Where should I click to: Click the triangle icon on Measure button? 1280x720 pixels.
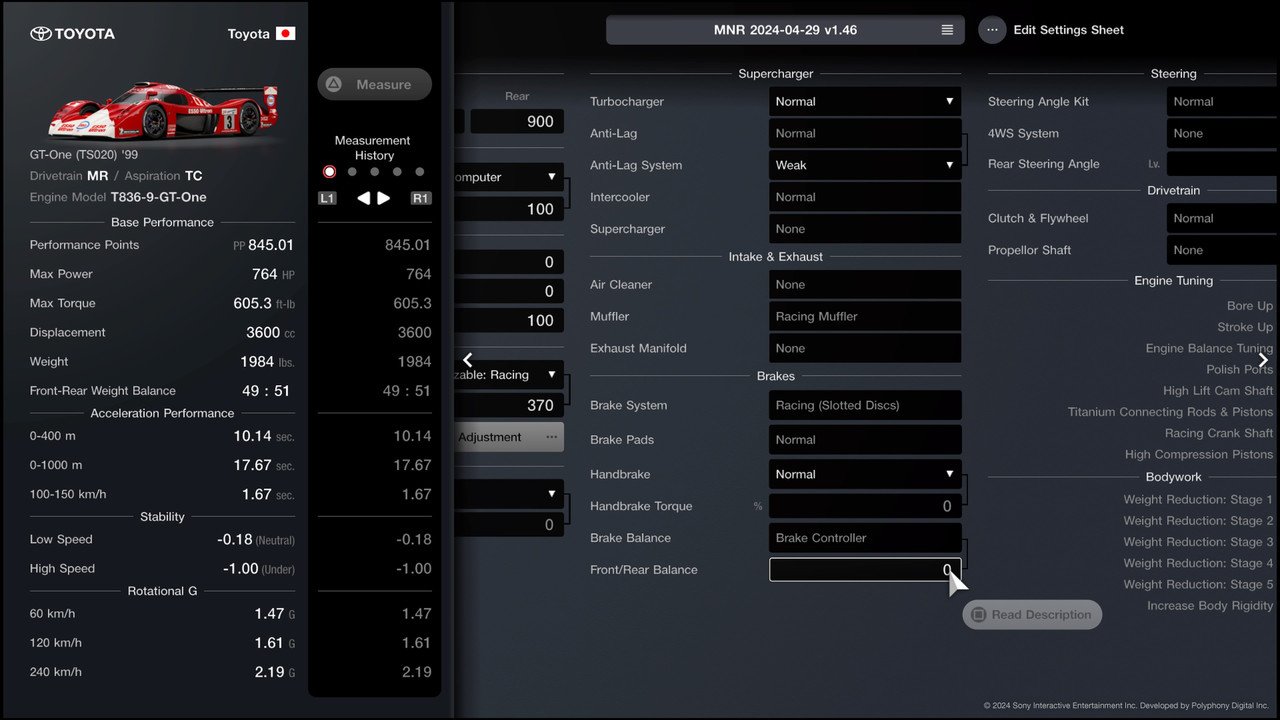click(334, 85)
